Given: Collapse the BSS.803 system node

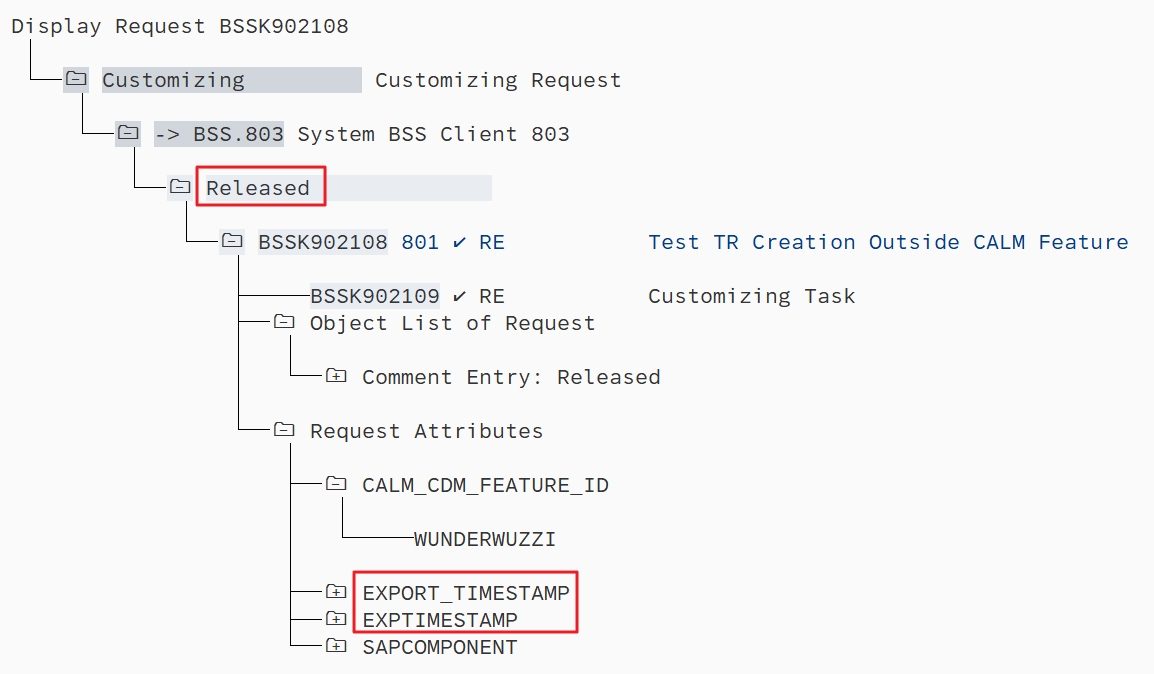Looking at the screenshot, I should click(x=128, y=133).
